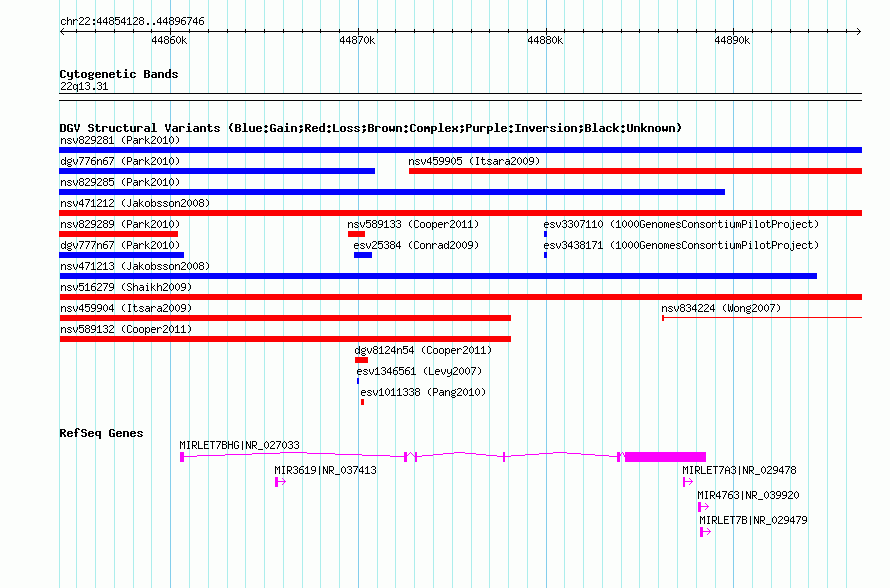Click the nsv834224 thin red line
The height and width of the screenshot is (588, 890).
[x=762, y=318]
